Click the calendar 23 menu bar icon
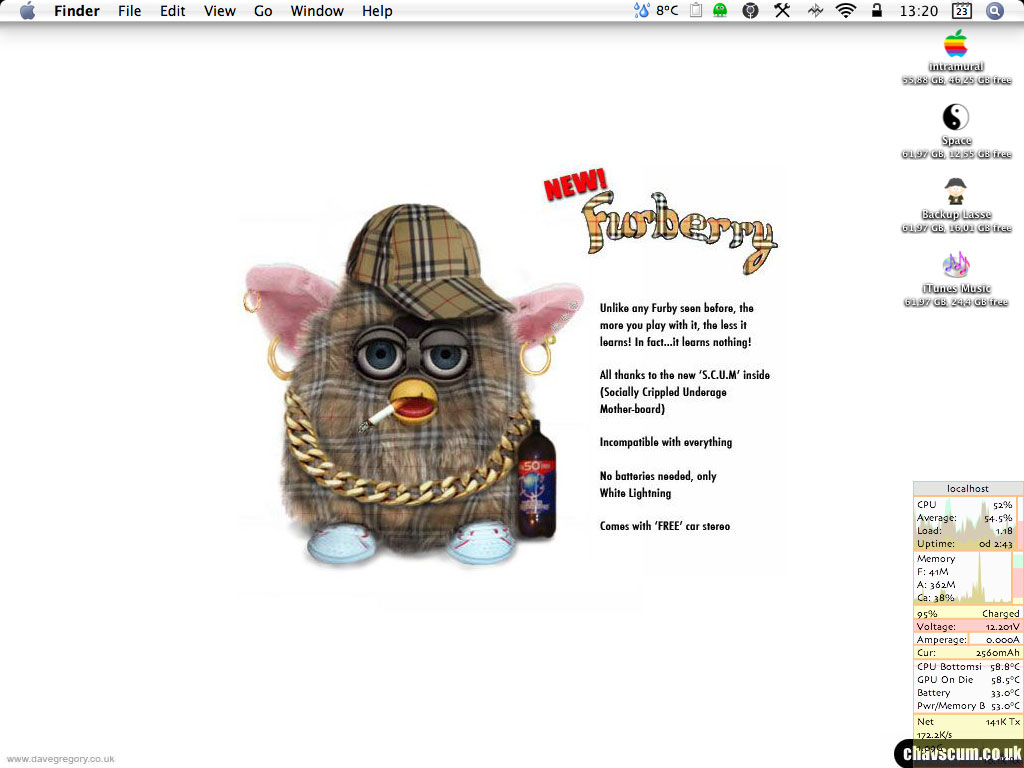The width and height of the screenshot is (1024, 768). point(961,10)
